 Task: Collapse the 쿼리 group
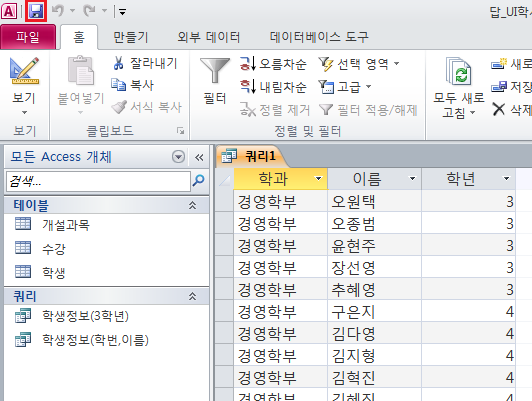tap(192, 296)
